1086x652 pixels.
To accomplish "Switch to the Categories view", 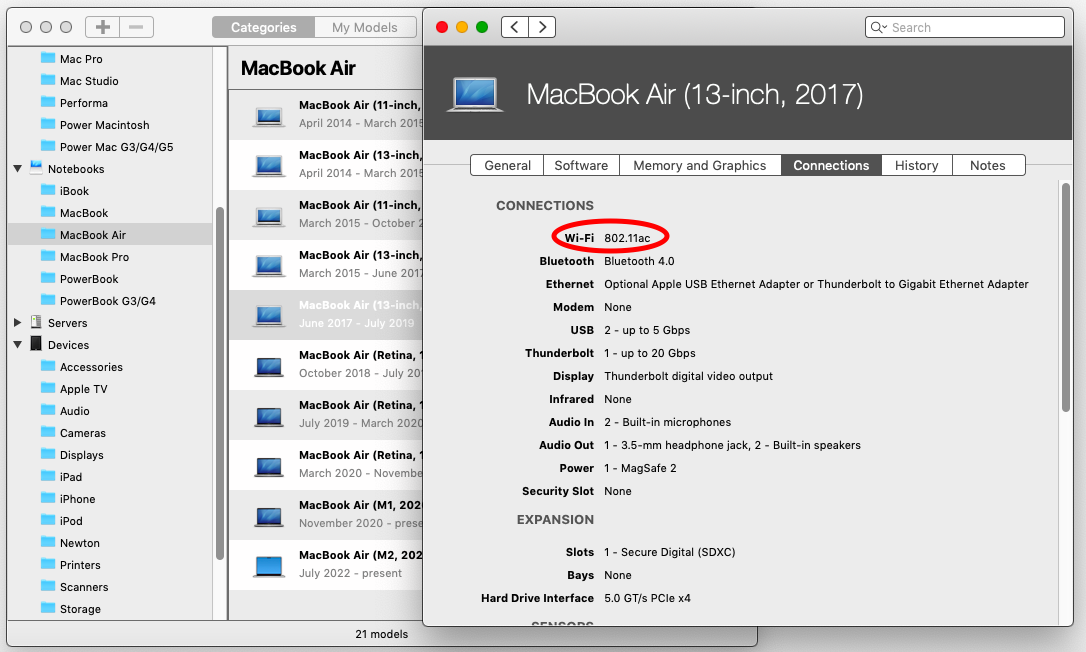I will (263, 27).
